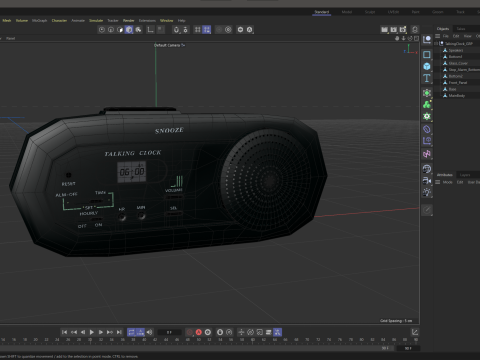Click the viewport orbit rotate icon
This screenshot has width=480, height=360.
click(410, 38)
